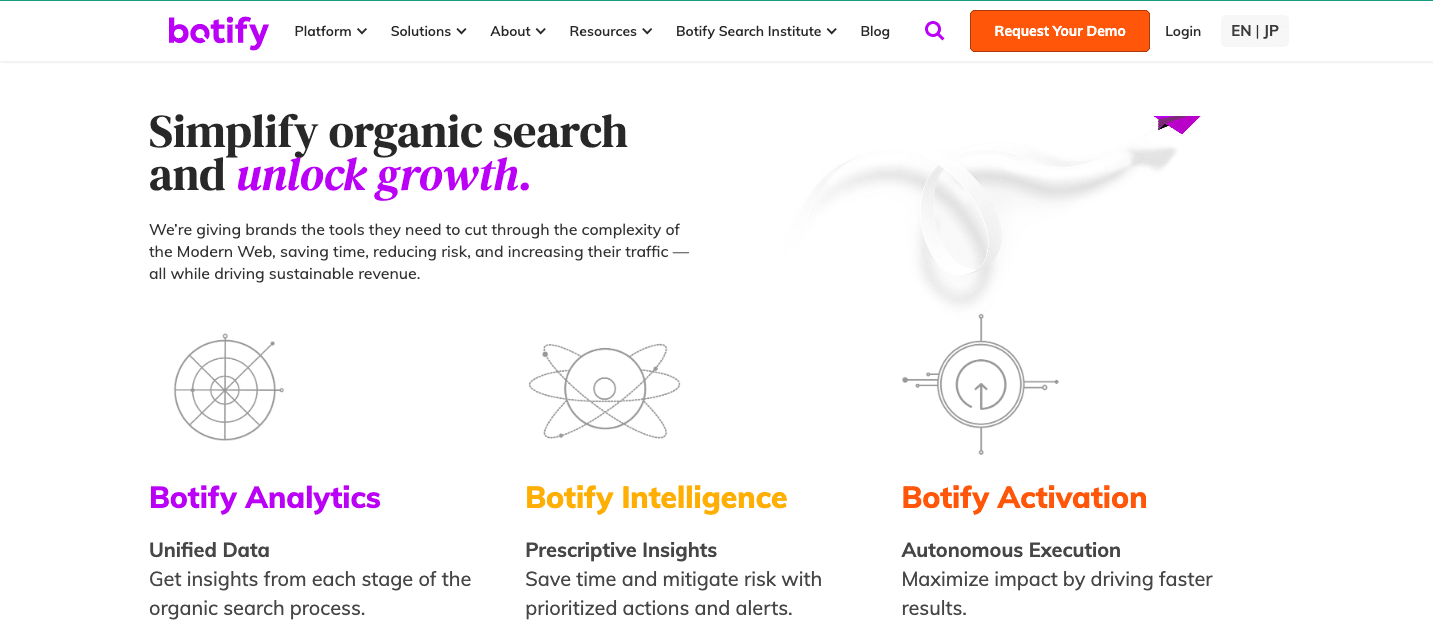This screenshot has width=1433, height=635.
Task: Expand the Resources dropdown
Action: tap(610, 31)
